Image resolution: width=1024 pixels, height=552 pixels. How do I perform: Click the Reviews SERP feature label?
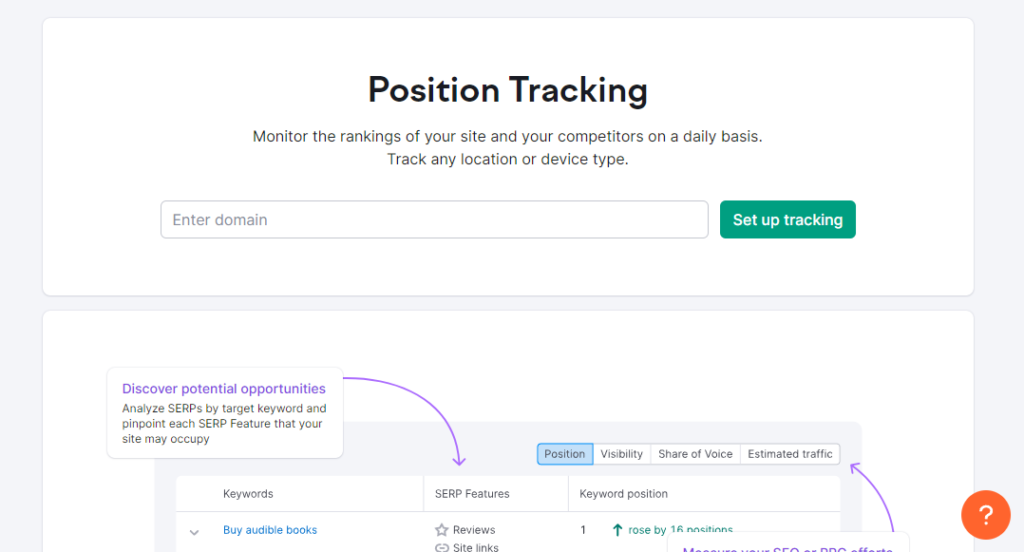(474, 530)
